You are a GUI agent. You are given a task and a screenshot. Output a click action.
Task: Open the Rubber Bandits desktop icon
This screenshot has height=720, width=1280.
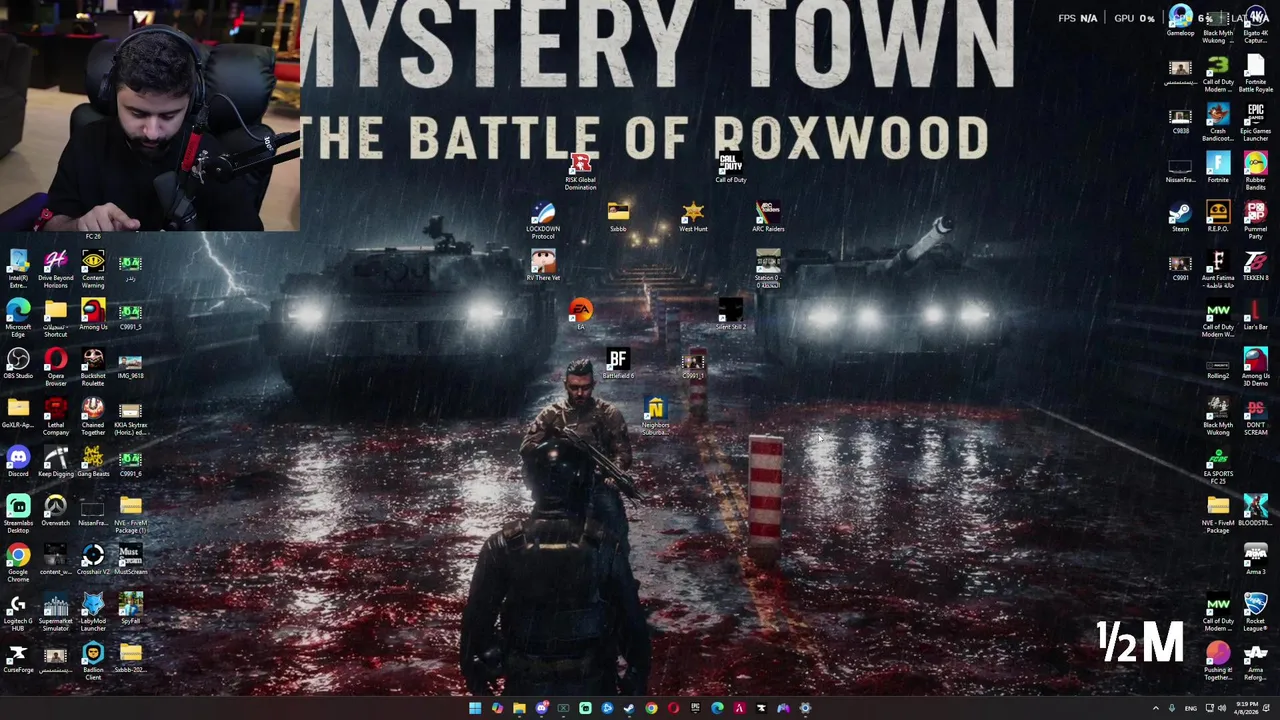tap(1255, 172)
